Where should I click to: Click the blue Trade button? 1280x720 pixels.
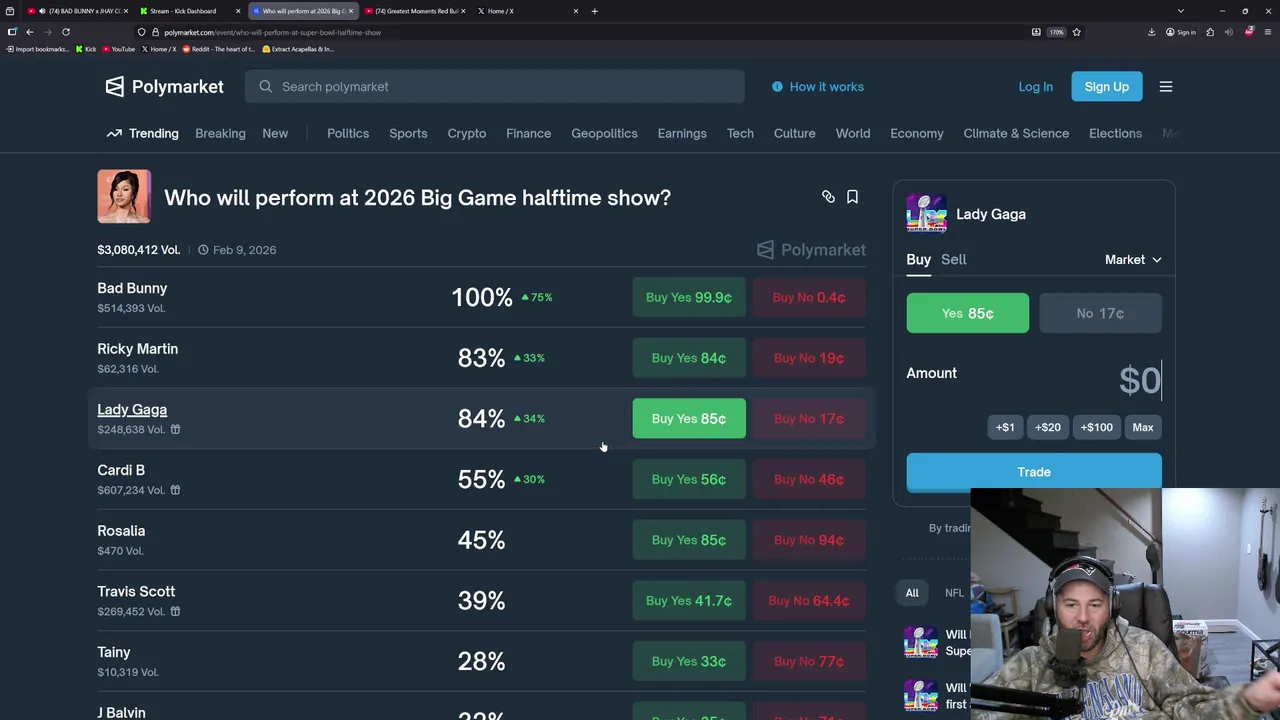click(1034, 472)
